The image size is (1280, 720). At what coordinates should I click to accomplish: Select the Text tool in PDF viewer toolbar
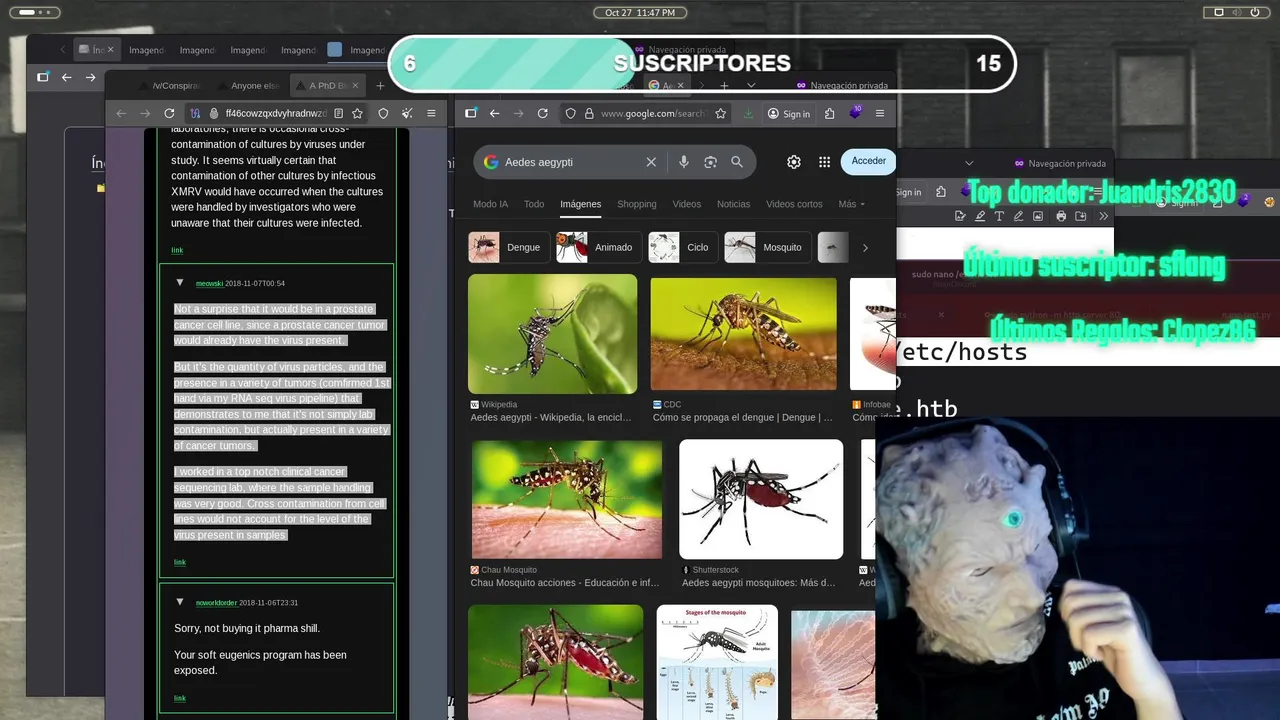[x=999, y=216]
